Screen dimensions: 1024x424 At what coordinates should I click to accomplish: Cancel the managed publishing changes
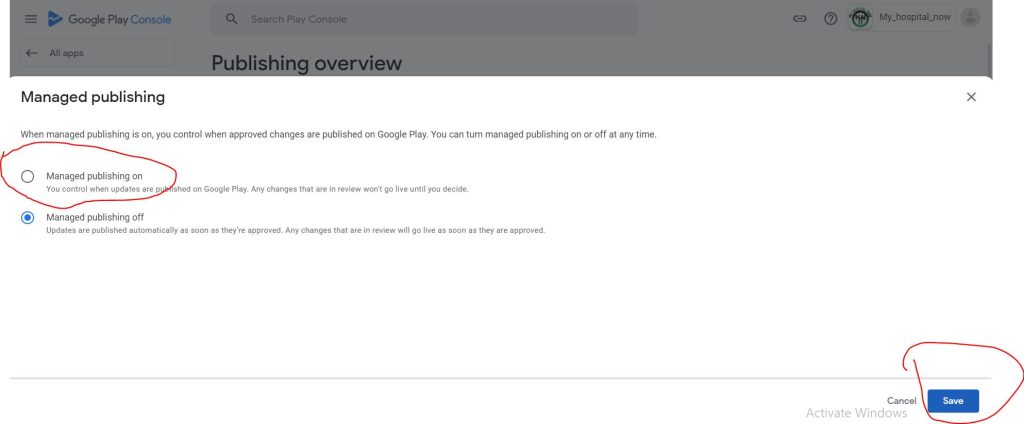[x=901, y=401]
